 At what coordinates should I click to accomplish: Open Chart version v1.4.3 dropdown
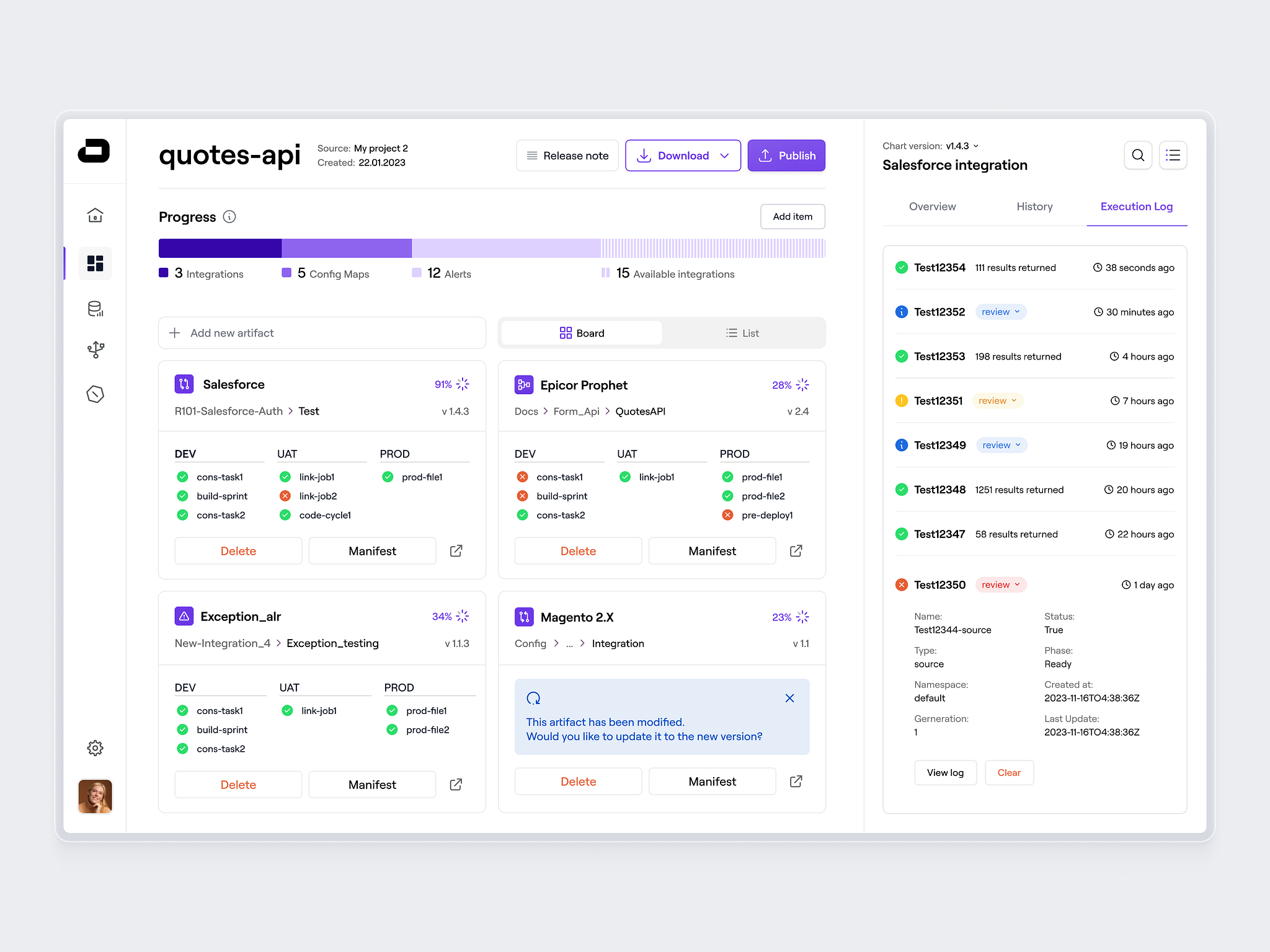pyautogui.click(x=962, y=146)
